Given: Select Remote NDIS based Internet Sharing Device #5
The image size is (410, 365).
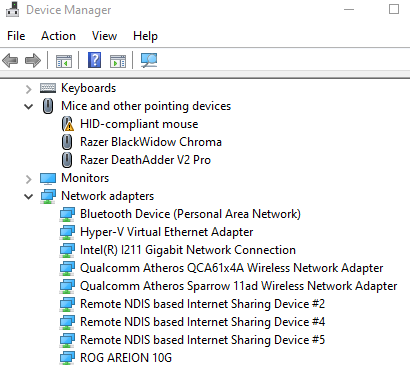Looking at the screenshot, I should click(202, 340).
